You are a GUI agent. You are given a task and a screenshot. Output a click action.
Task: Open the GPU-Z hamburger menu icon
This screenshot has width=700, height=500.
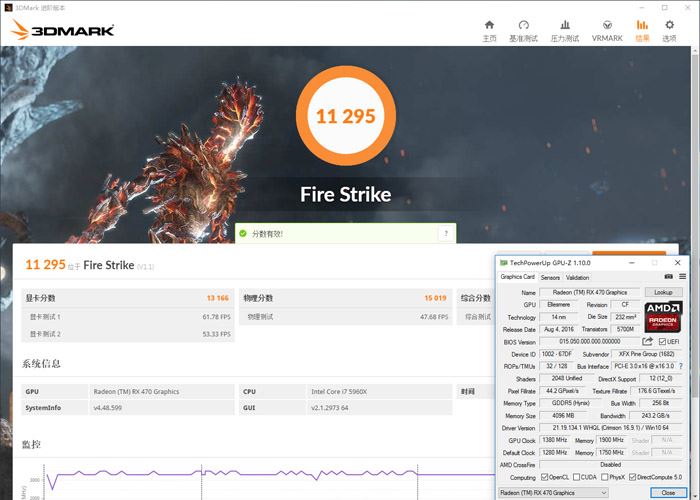coord(683,277)
